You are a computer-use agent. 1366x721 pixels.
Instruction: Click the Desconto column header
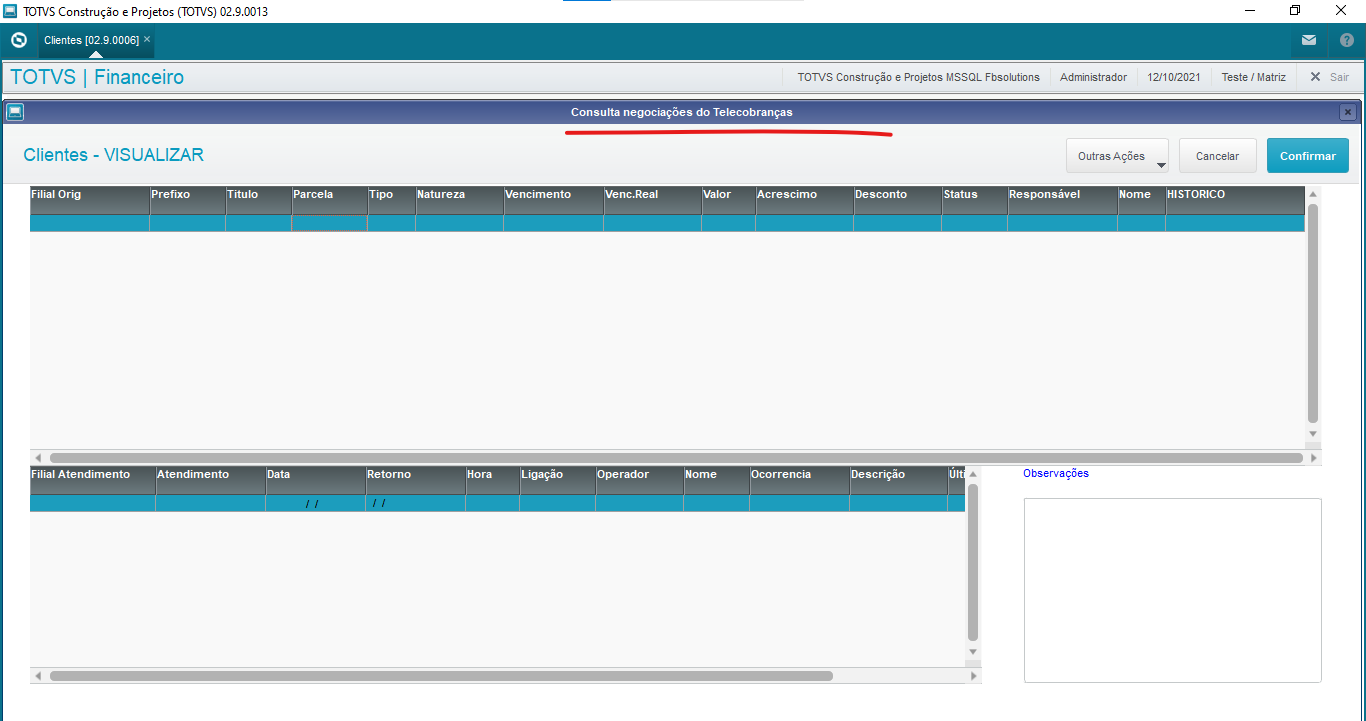[897, 200]
